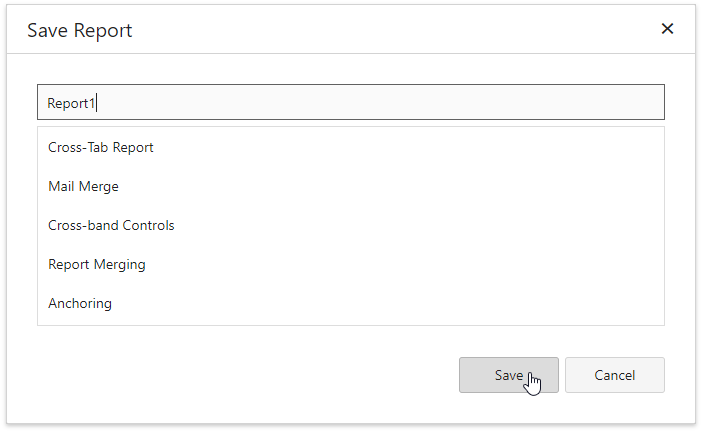Abort saving by clicking Cancel
The height and width of the screenshot is (432, 702).
(614, 375)
